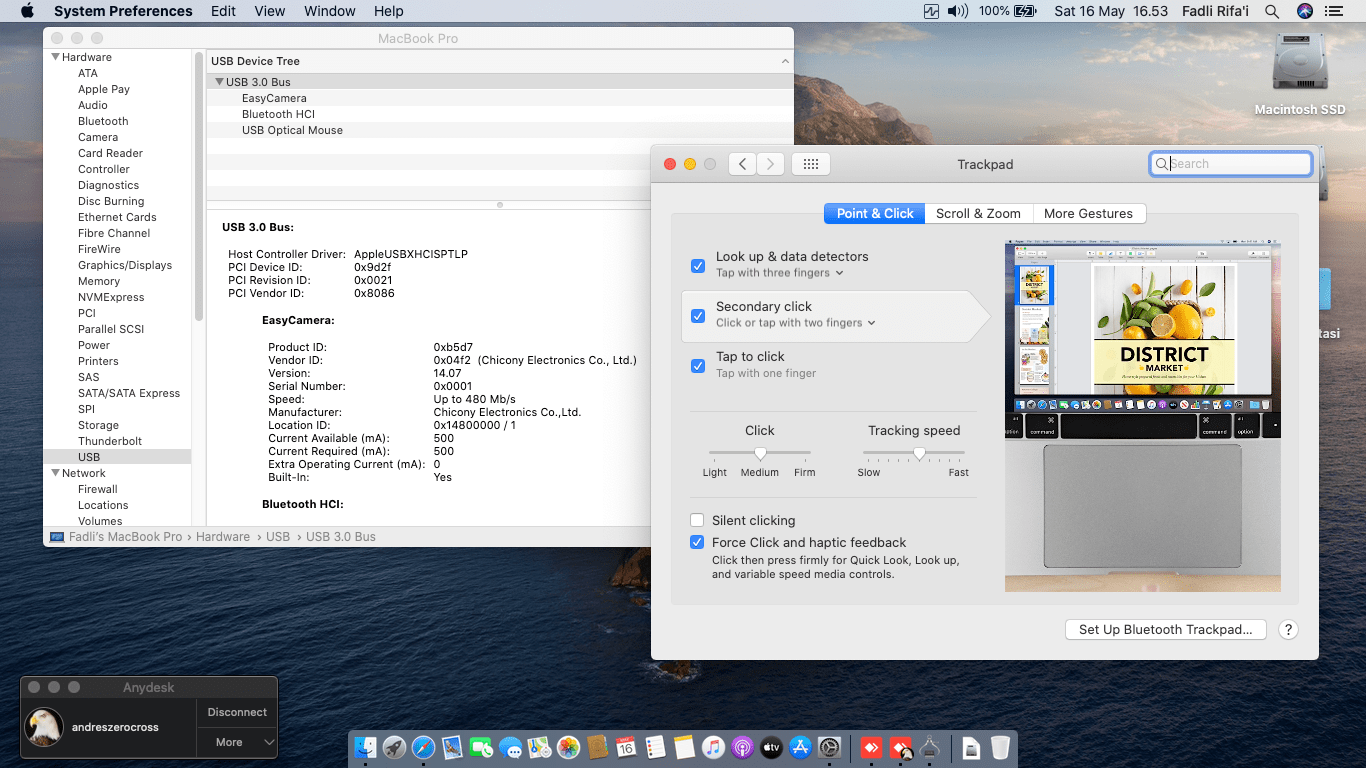The image size is (1366, 768).
Task: Disable Tap to click checkbox
Action: pyautogui.click(x=698, y=365)
